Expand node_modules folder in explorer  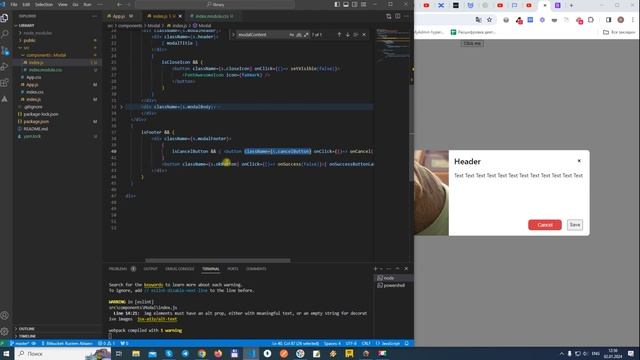click(x=20, y=33)
